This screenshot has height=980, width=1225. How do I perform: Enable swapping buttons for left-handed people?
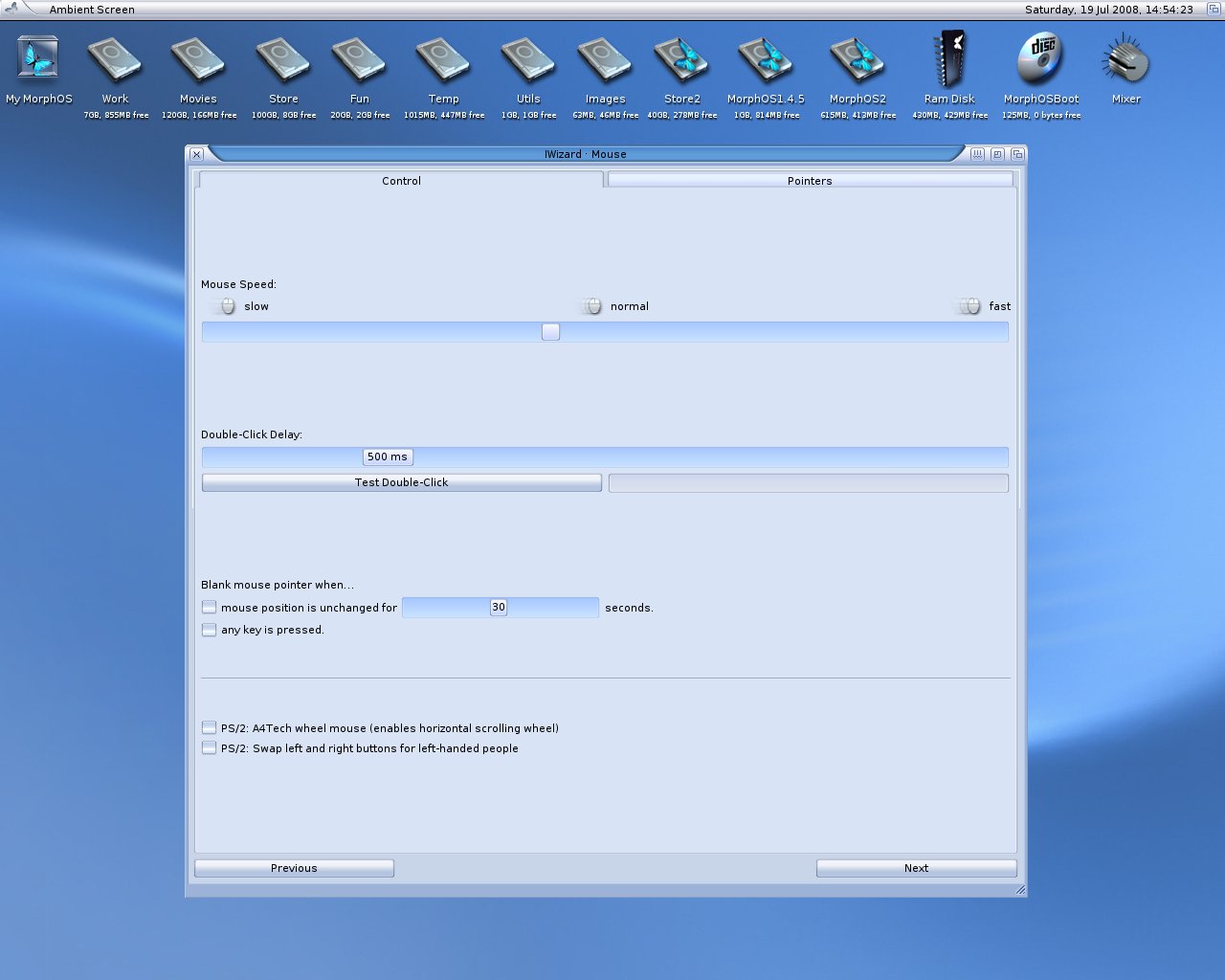click(209, 748)
